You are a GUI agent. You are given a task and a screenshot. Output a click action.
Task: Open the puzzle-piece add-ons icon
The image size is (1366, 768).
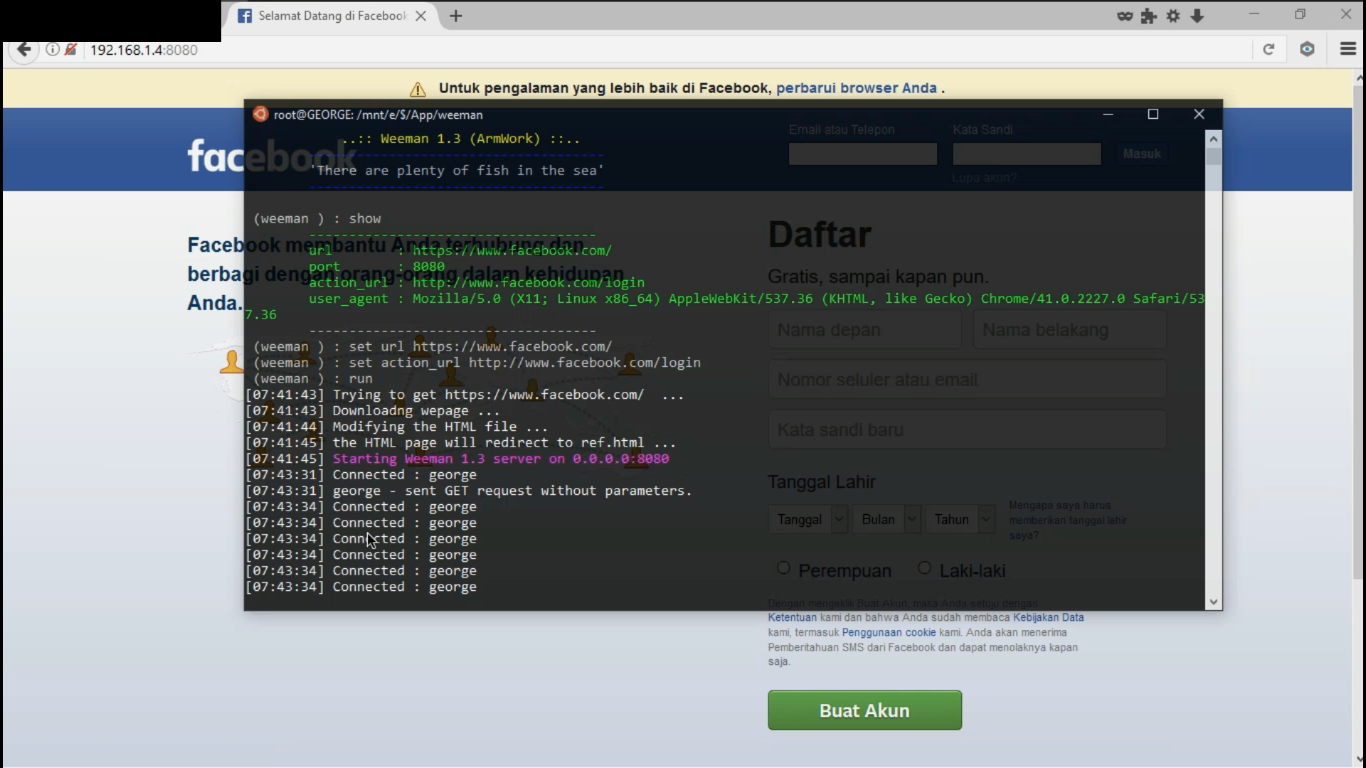[1149, 16]
